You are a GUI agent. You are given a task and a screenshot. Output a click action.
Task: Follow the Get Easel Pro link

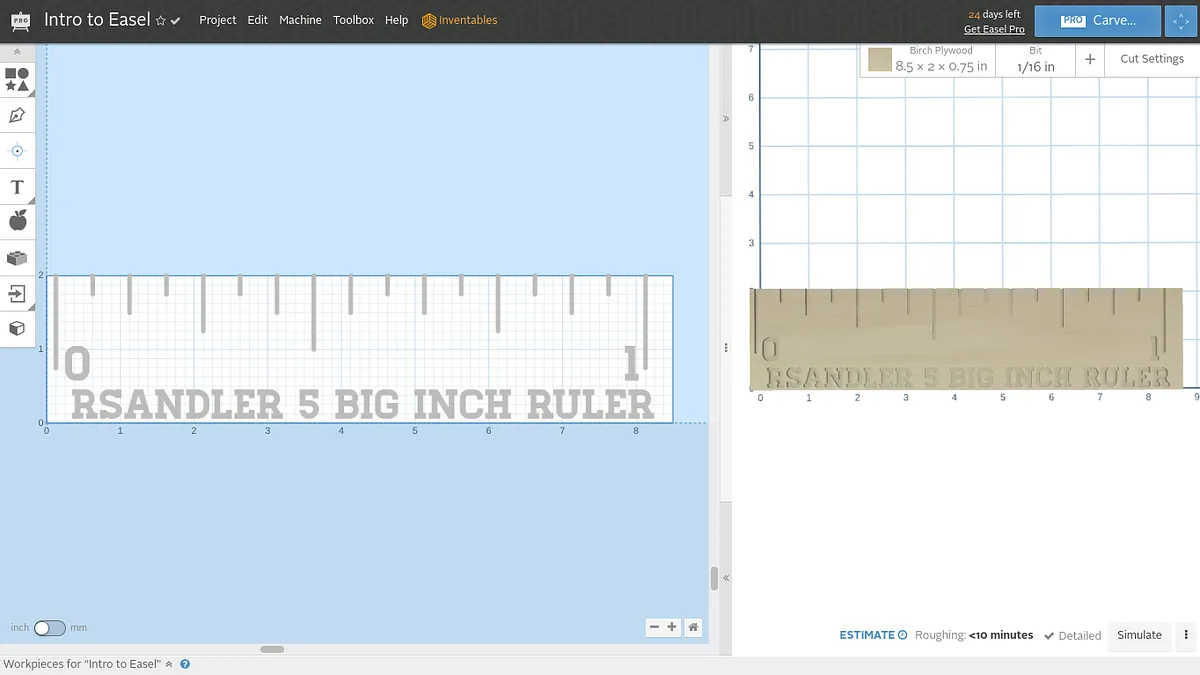993,29
